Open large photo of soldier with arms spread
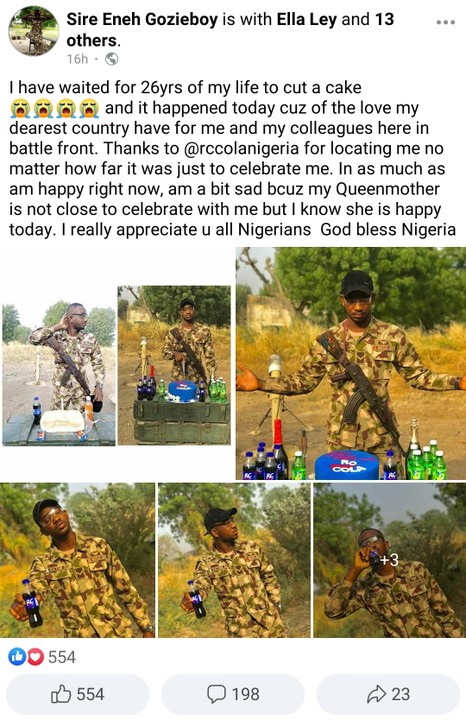The image size is (466, 720). click(x=351, y=363)
